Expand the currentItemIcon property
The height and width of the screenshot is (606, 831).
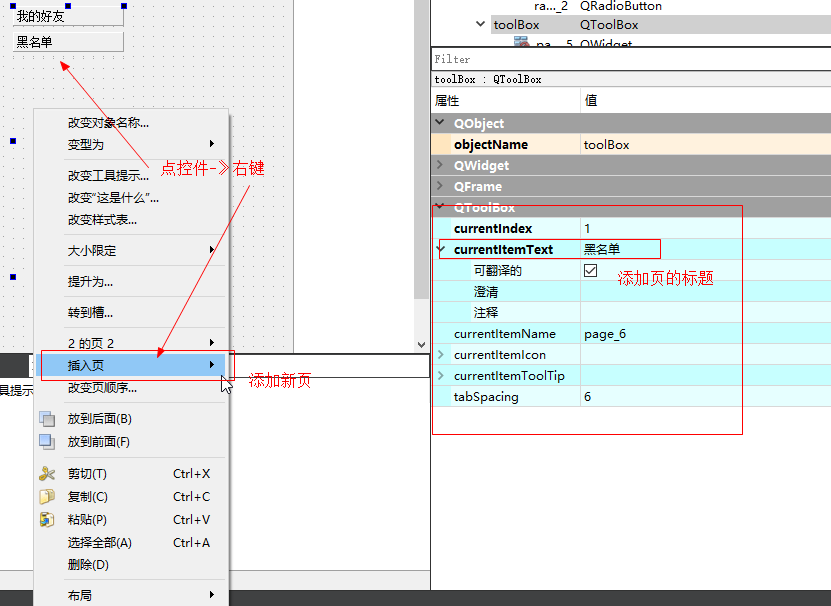[440, 354]
